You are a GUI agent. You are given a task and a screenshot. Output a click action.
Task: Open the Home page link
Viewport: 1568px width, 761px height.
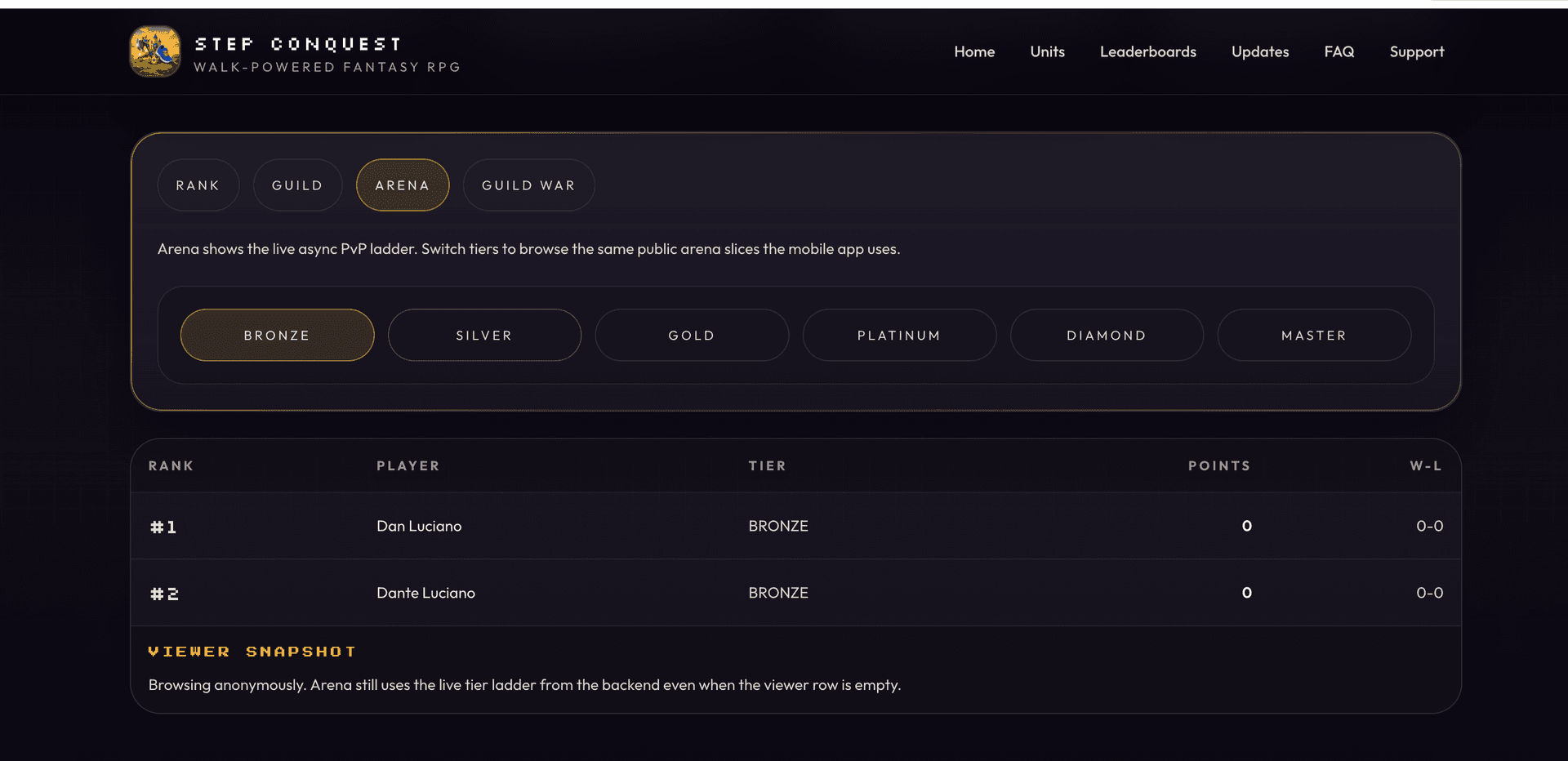coord(974,51)
